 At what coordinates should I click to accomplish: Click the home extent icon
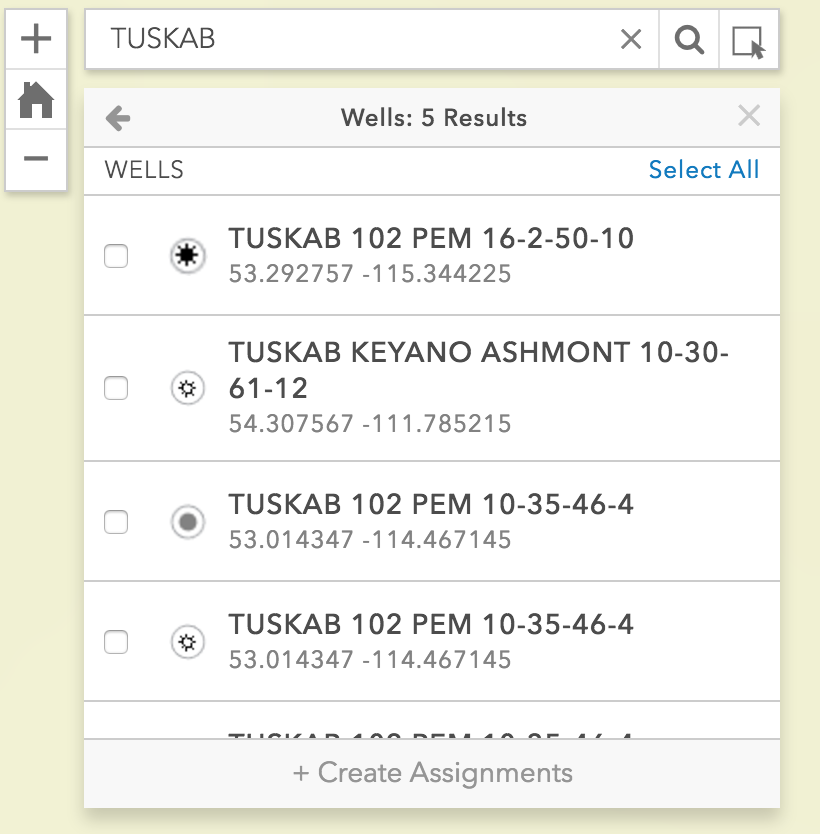click(36, 99)
